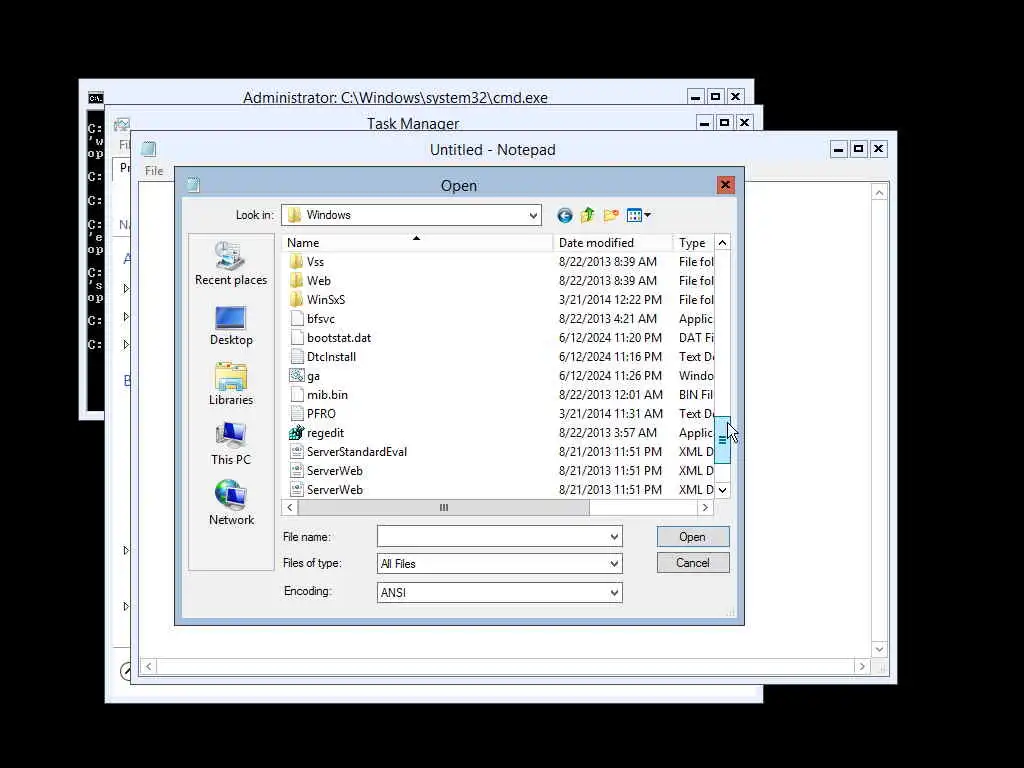Select Recent places in sidebar
Viewport: 1024px width, 768px height.
click(231, 264)
